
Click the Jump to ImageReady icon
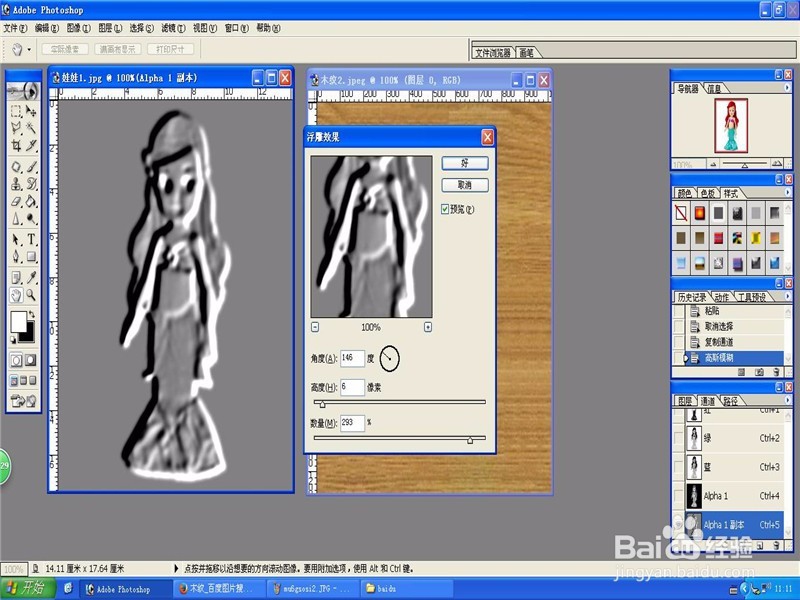23,401
